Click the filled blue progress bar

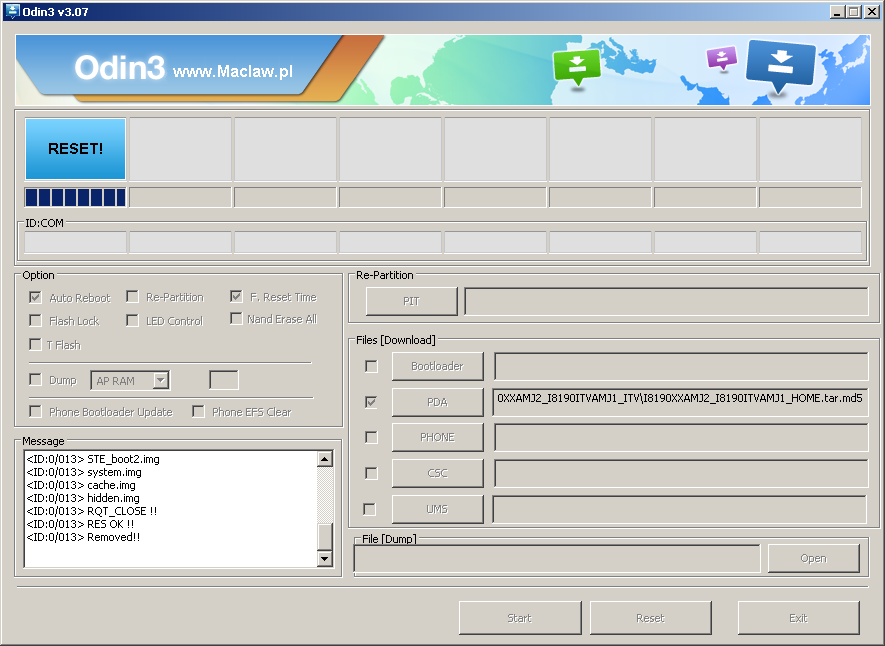tap(75, 197)
